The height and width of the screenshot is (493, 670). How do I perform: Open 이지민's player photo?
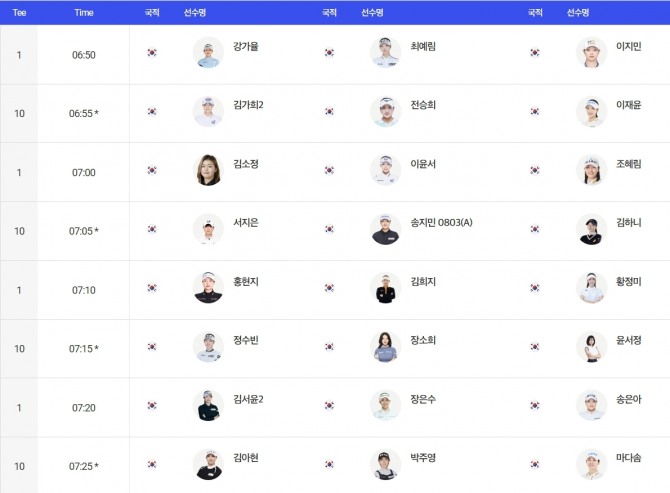point(591,53)
